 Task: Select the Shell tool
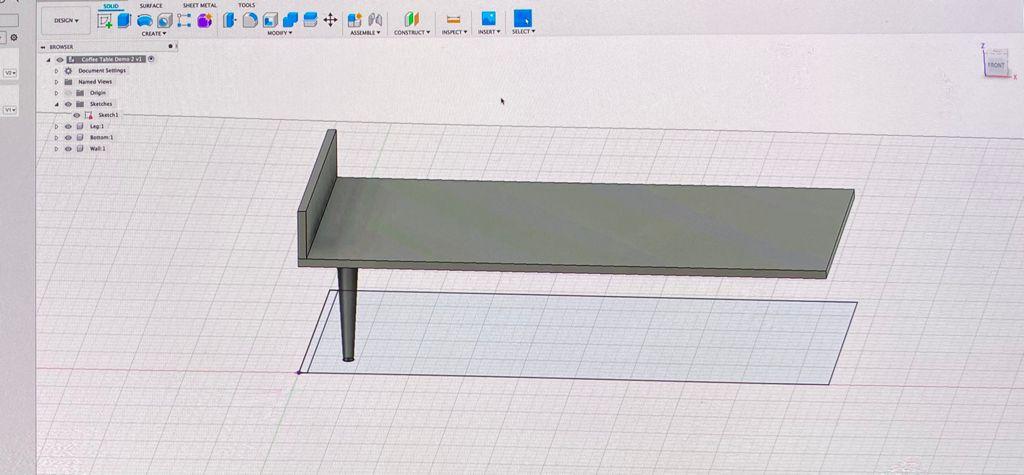[x=270, y=20]
